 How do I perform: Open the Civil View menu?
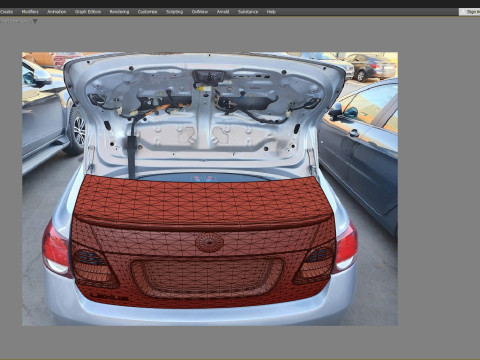point(200,12)
